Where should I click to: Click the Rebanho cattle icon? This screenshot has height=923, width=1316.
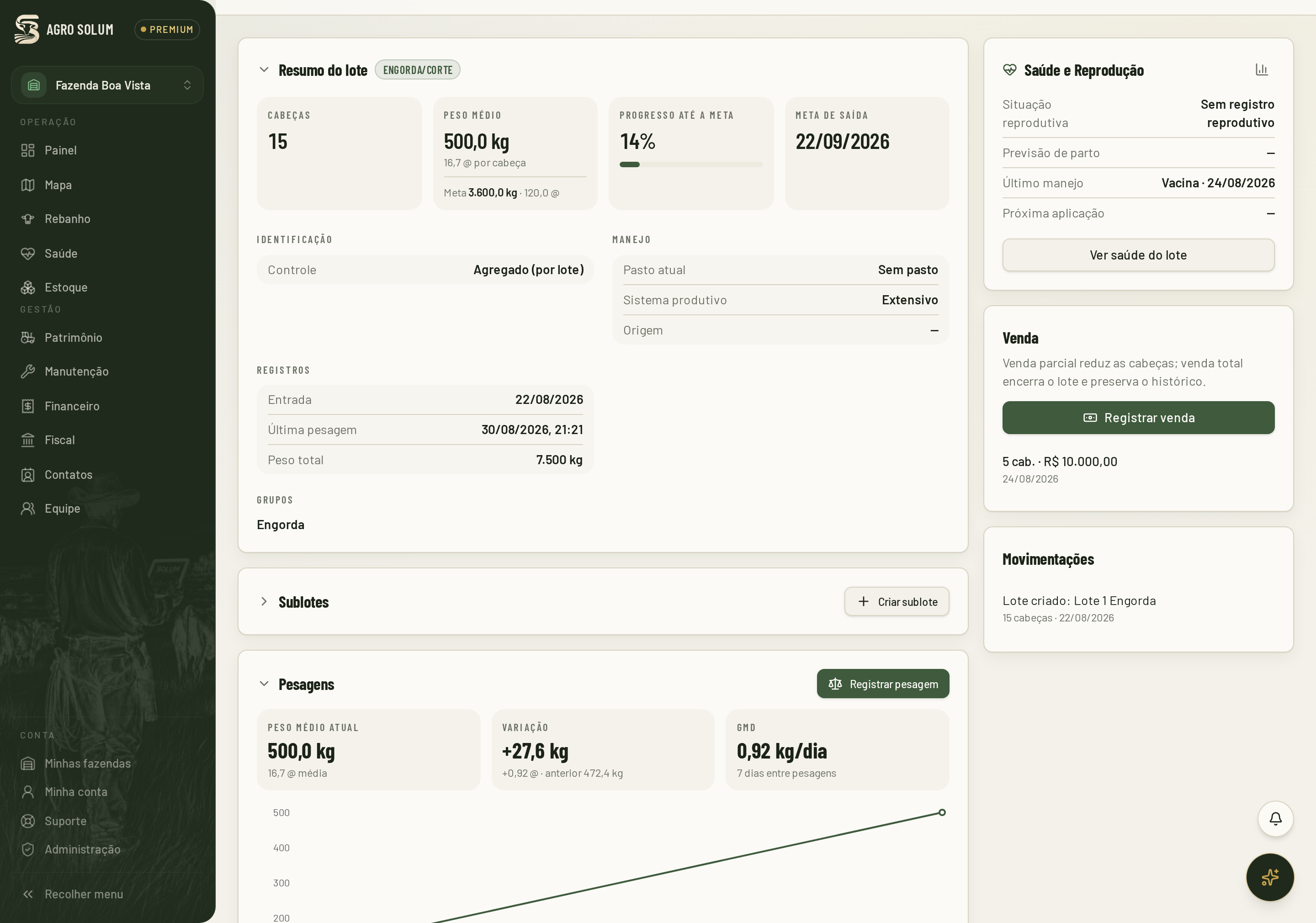(x=27, y=218)
